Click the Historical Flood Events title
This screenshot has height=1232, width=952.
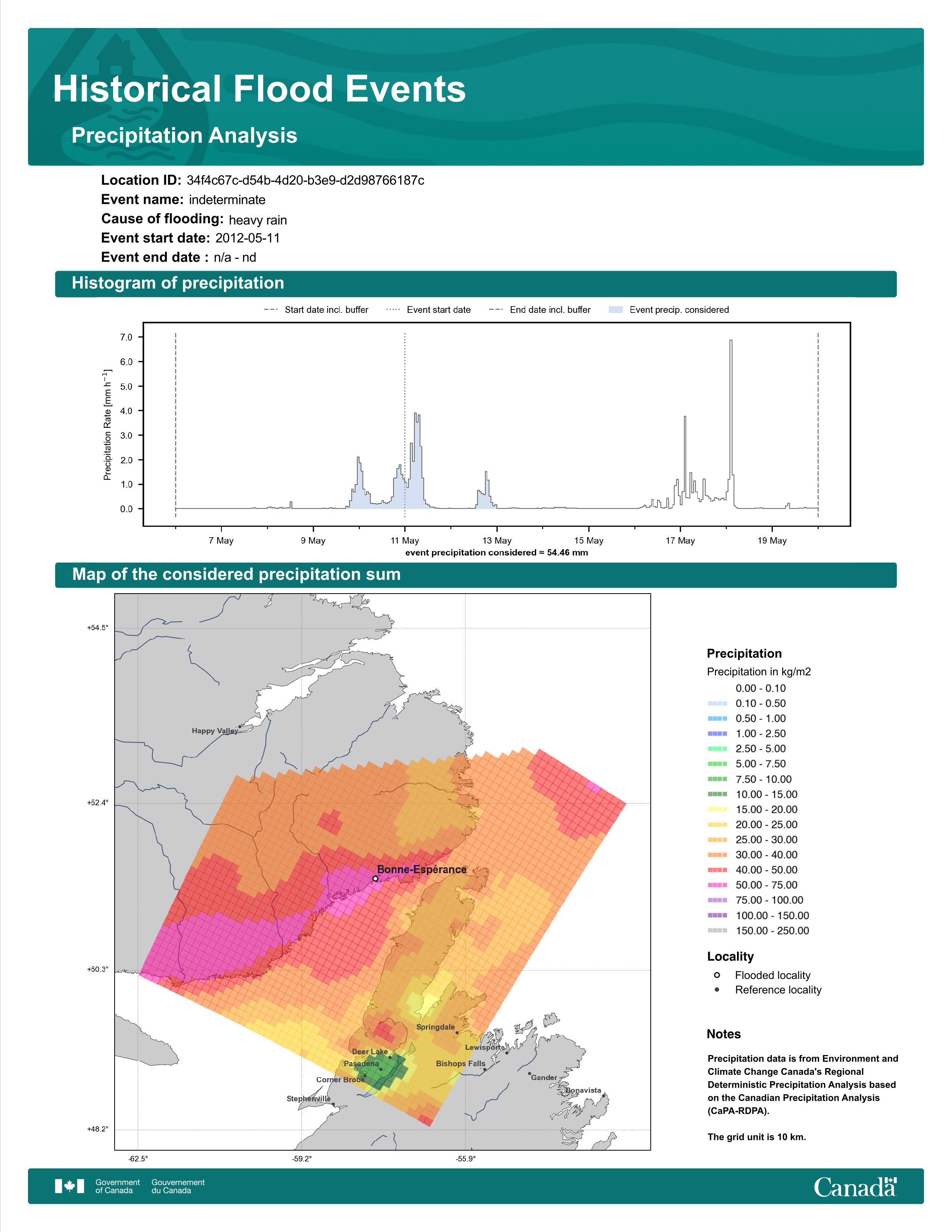[x=259, y=88]
